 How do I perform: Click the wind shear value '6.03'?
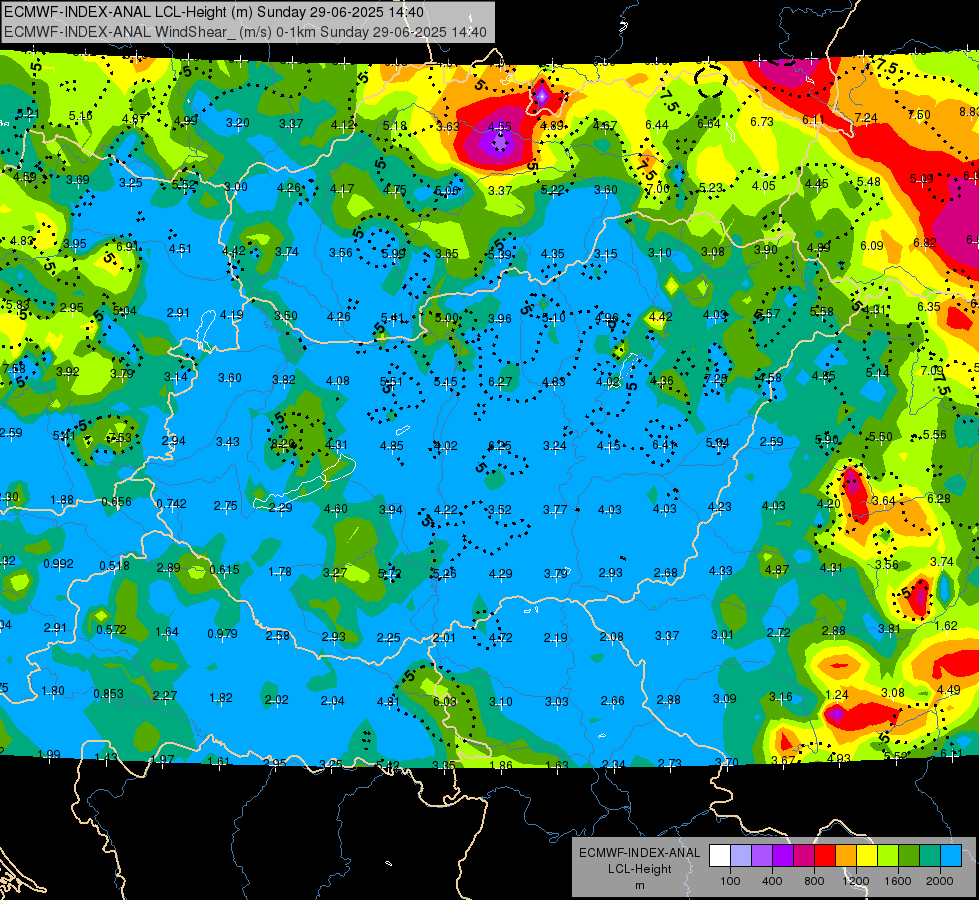[x=445, y=702]
